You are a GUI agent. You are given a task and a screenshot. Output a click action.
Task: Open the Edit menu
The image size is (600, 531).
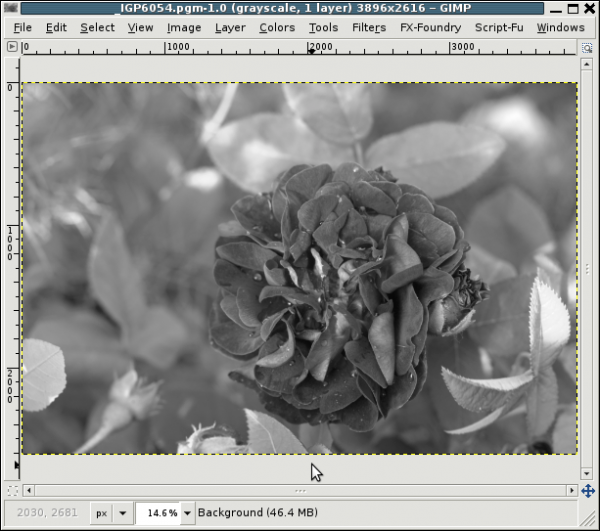(x=56, y=28)
